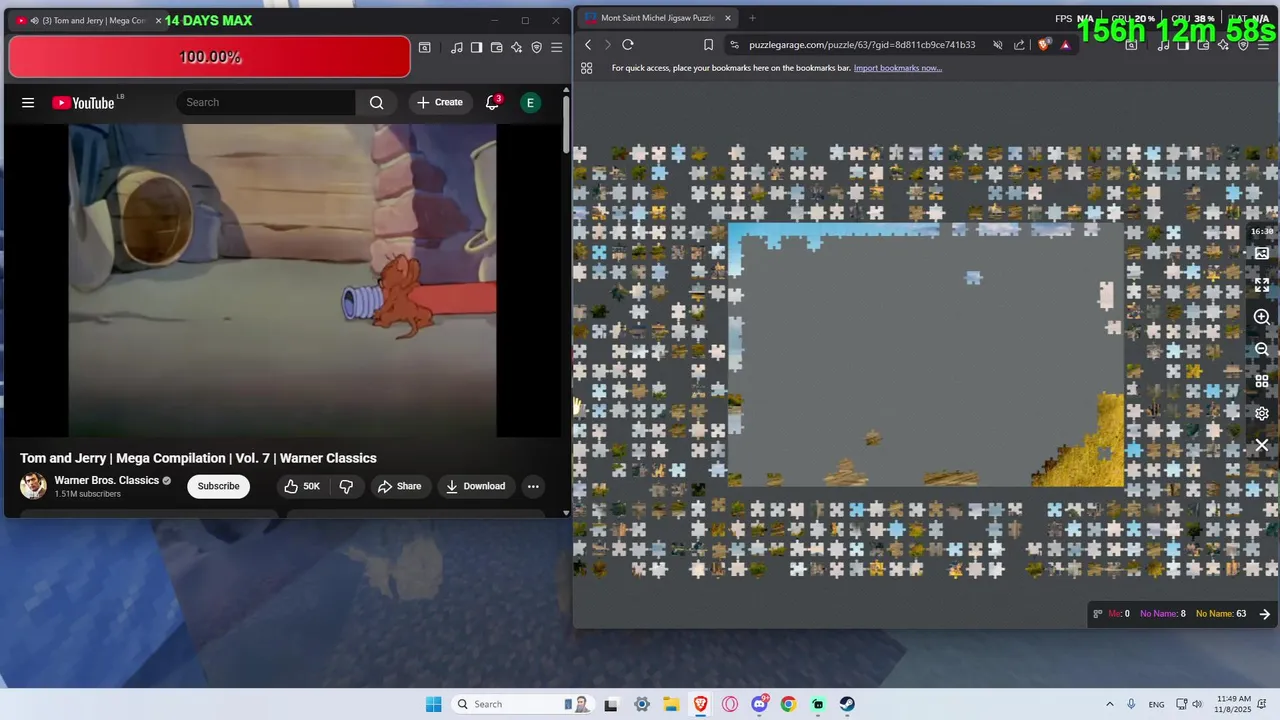
Task: Click muted autoplay icon in puzzle address bar
Action: tap(997, 45)
